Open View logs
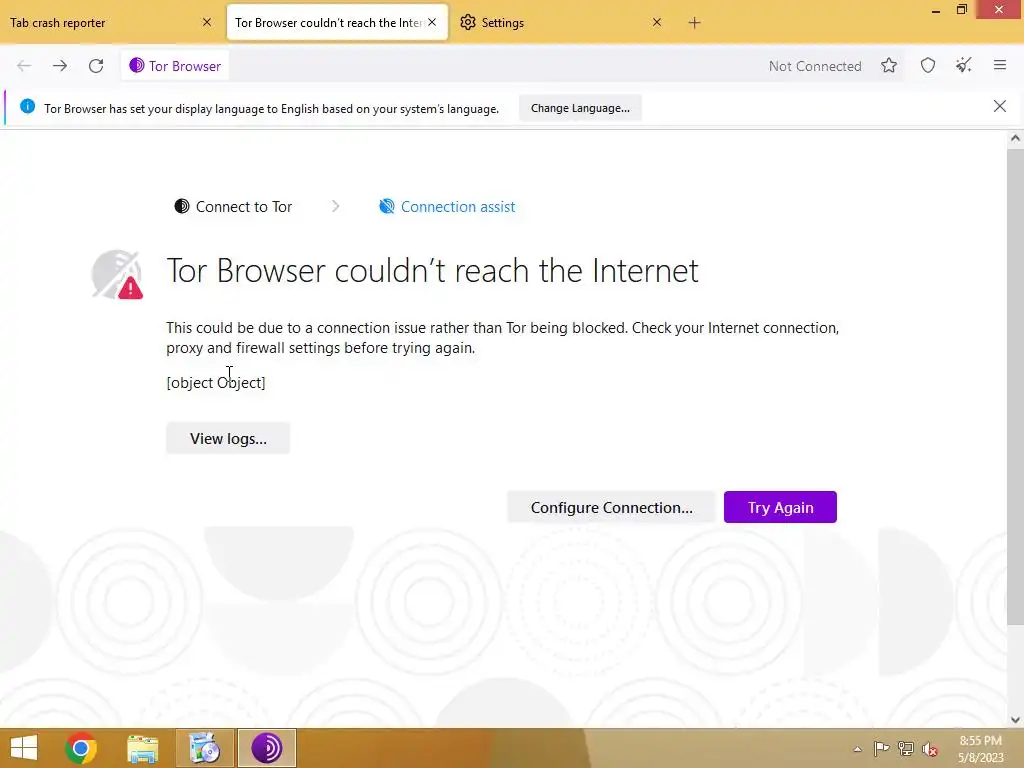Image resolution: width=1024 pixels, height=768 pixels. (x=228, y=438)
